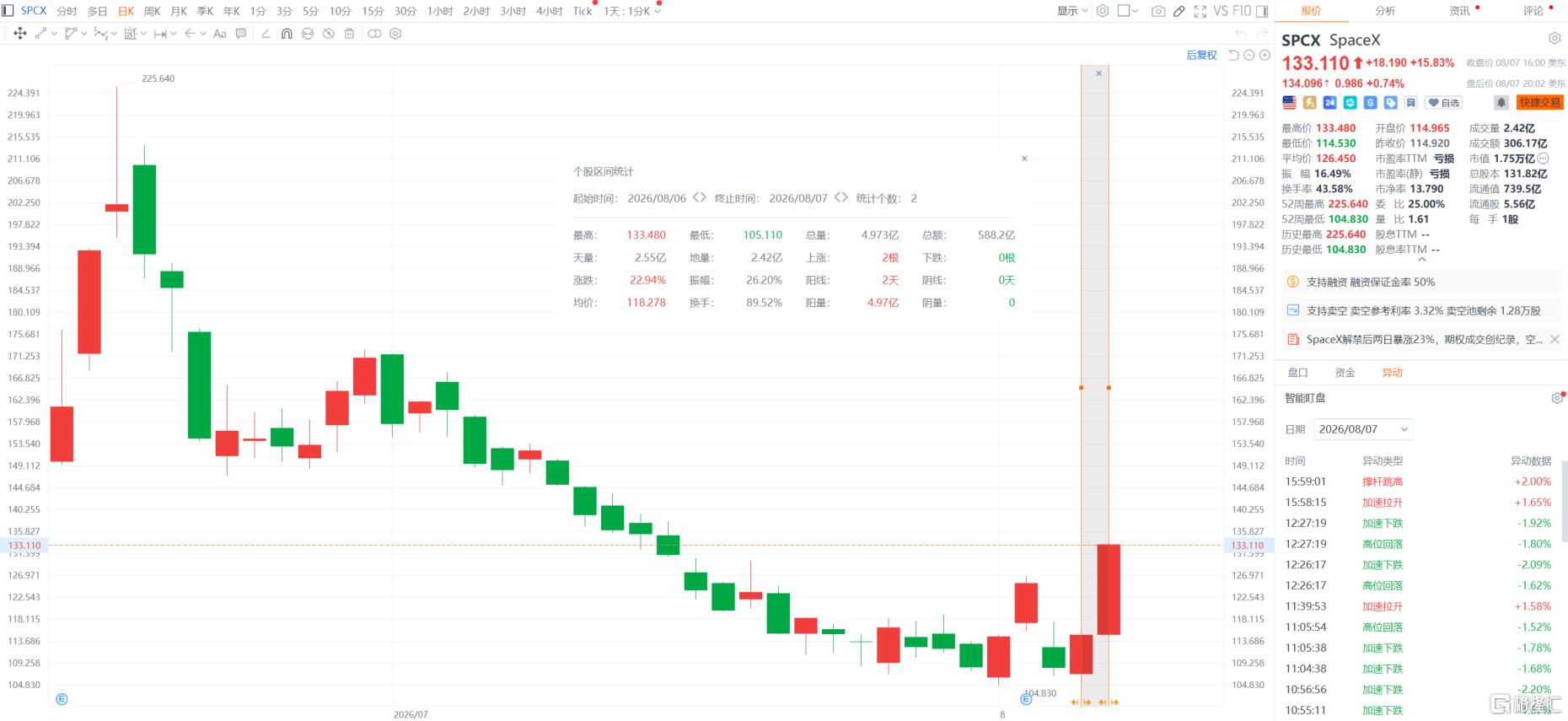Toggle the magnet snap tool
The width and height of the screenshot is (1568, 721).
(287, 34)
